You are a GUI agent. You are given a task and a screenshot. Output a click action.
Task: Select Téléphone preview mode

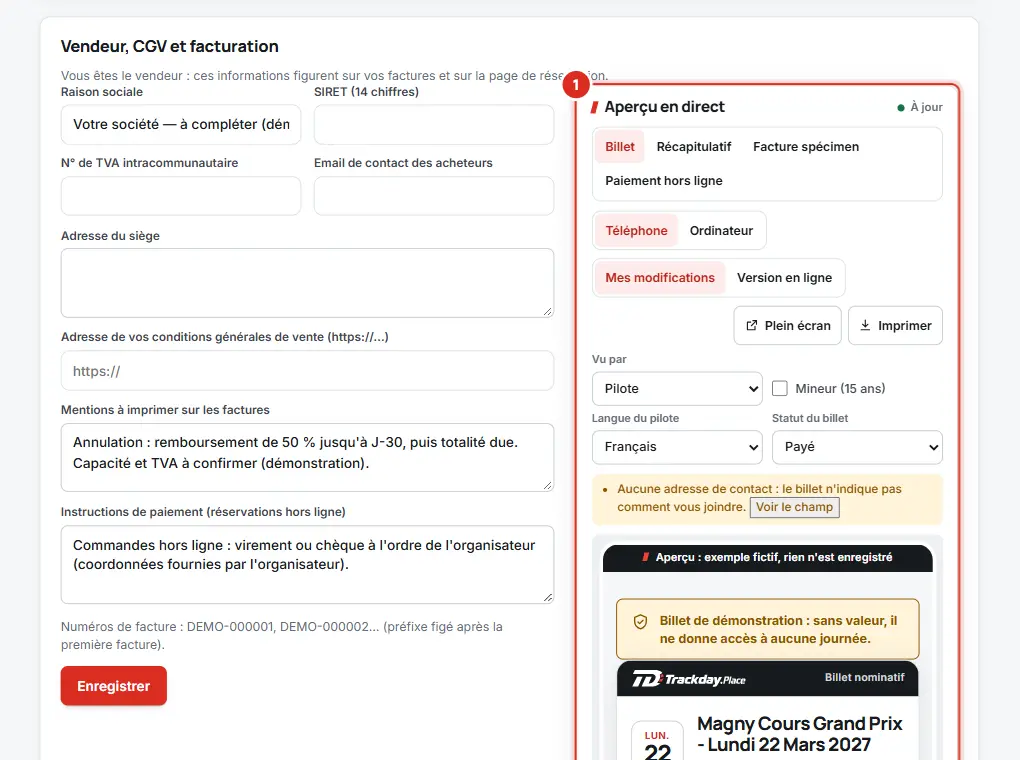[636, 230]
